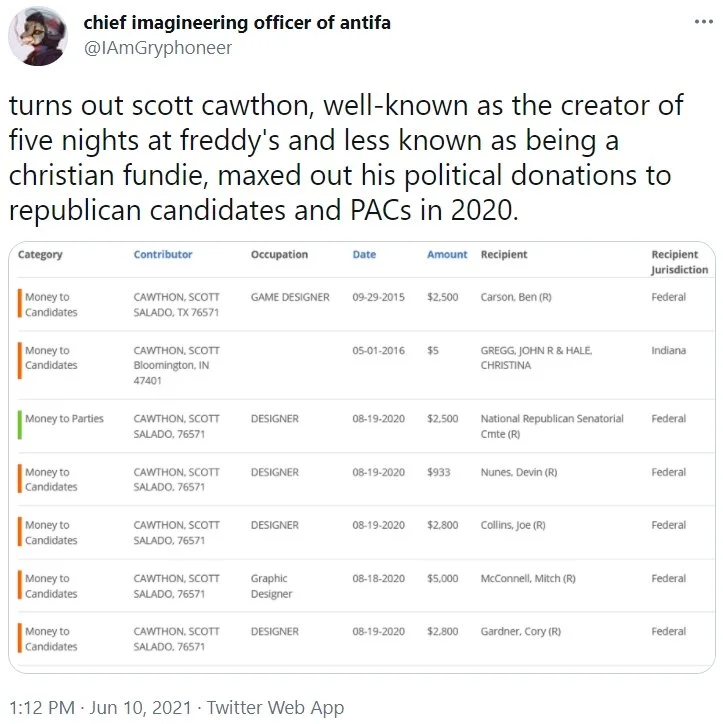This screenshot has width=723, height=724.
Task: Click the Category column header
Action: 40,254
